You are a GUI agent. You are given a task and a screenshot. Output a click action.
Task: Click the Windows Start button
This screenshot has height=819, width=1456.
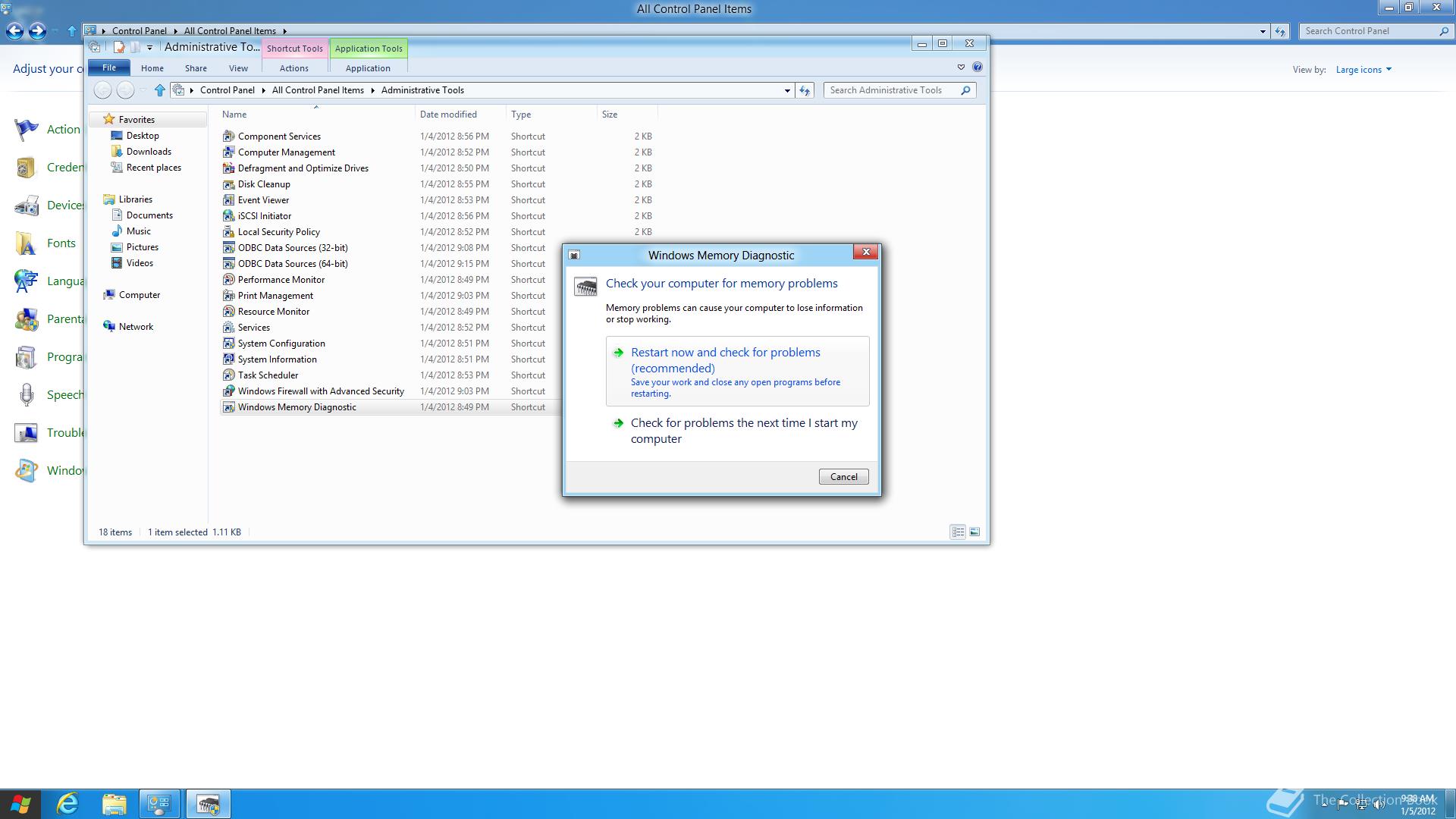click(x=20, y=804)
